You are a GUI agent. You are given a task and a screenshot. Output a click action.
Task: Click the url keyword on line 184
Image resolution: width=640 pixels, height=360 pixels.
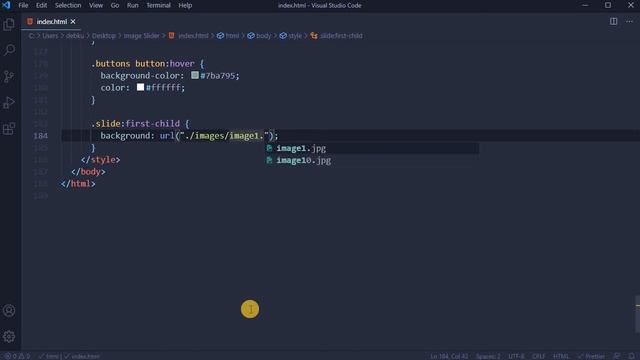(x=167, y=136)
